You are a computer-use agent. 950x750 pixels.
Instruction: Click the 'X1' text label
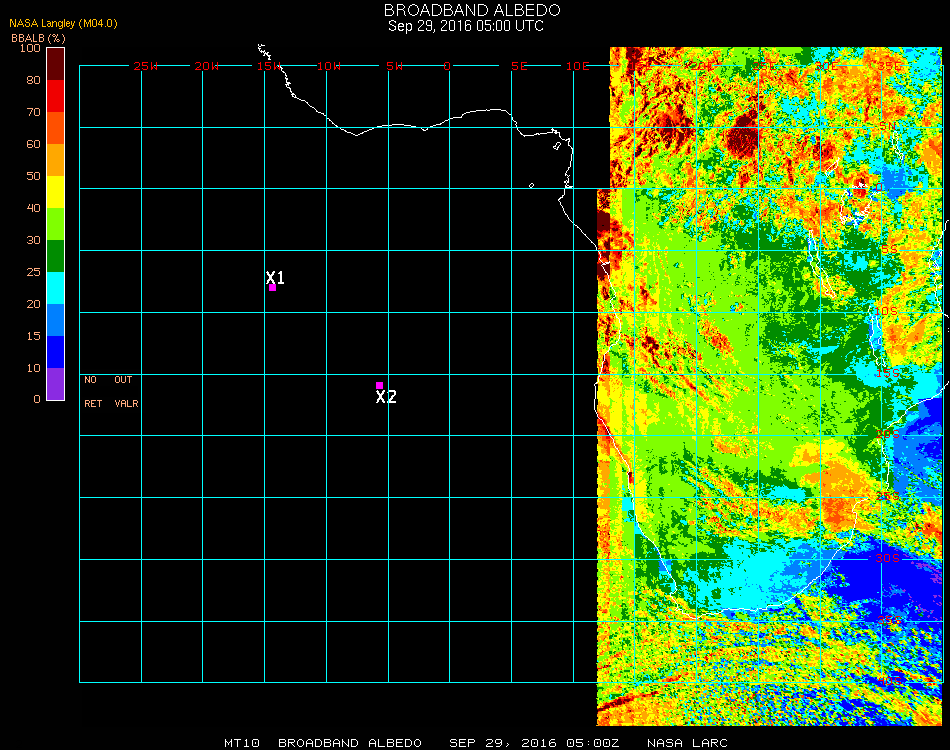(x=275, y=277)
